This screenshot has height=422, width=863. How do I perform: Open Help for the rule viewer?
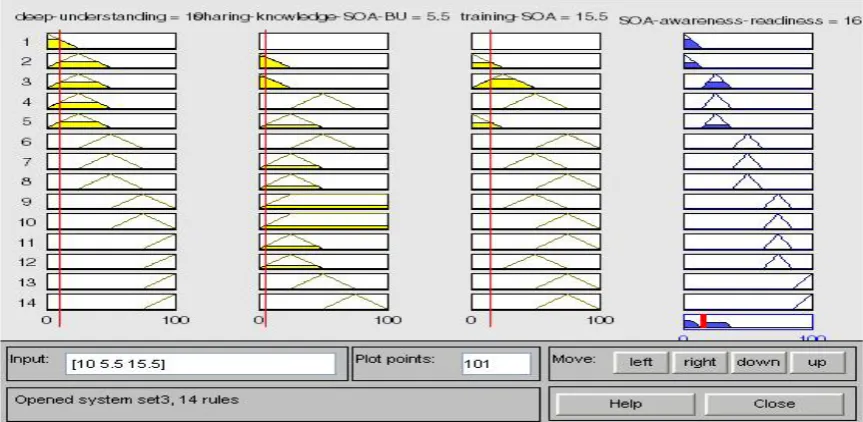pyautogui.click(x=625, y=404)
